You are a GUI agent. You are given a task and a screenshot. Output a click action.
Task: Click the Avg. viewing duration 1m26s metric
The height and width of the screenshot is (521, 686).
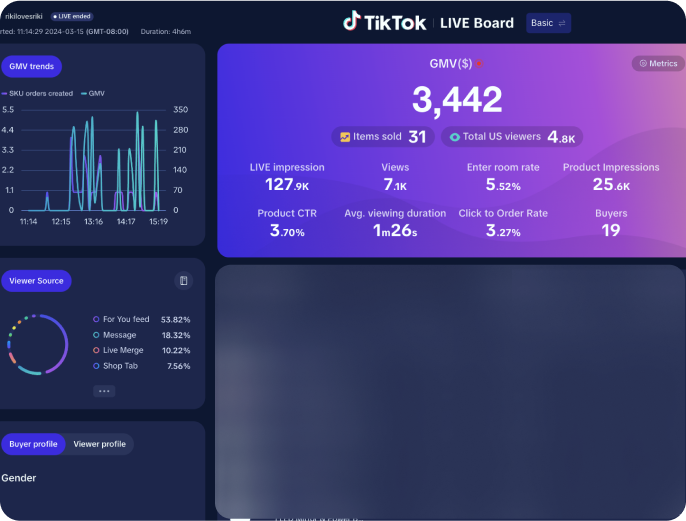tap(395, 223)
